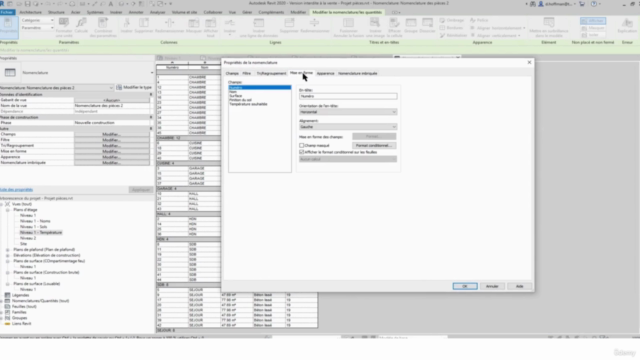
Task: Click Supprimer row icon in Lignes
Action: pyautogui.click(x=289, y=27)
